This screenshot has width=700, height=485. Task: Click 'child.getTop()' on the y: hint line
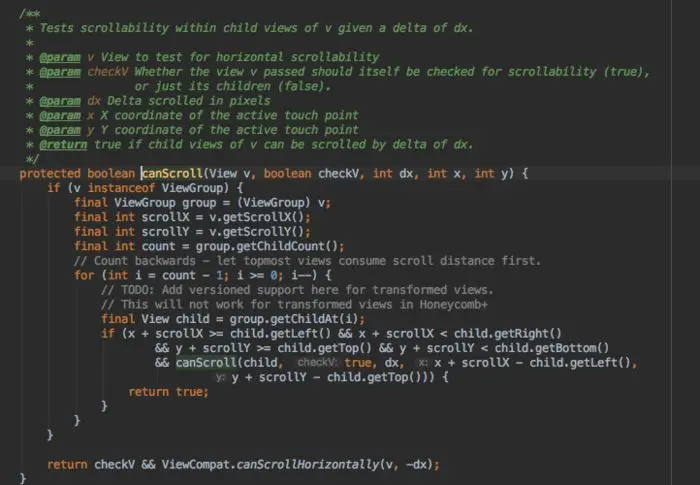tap(375, 377)
